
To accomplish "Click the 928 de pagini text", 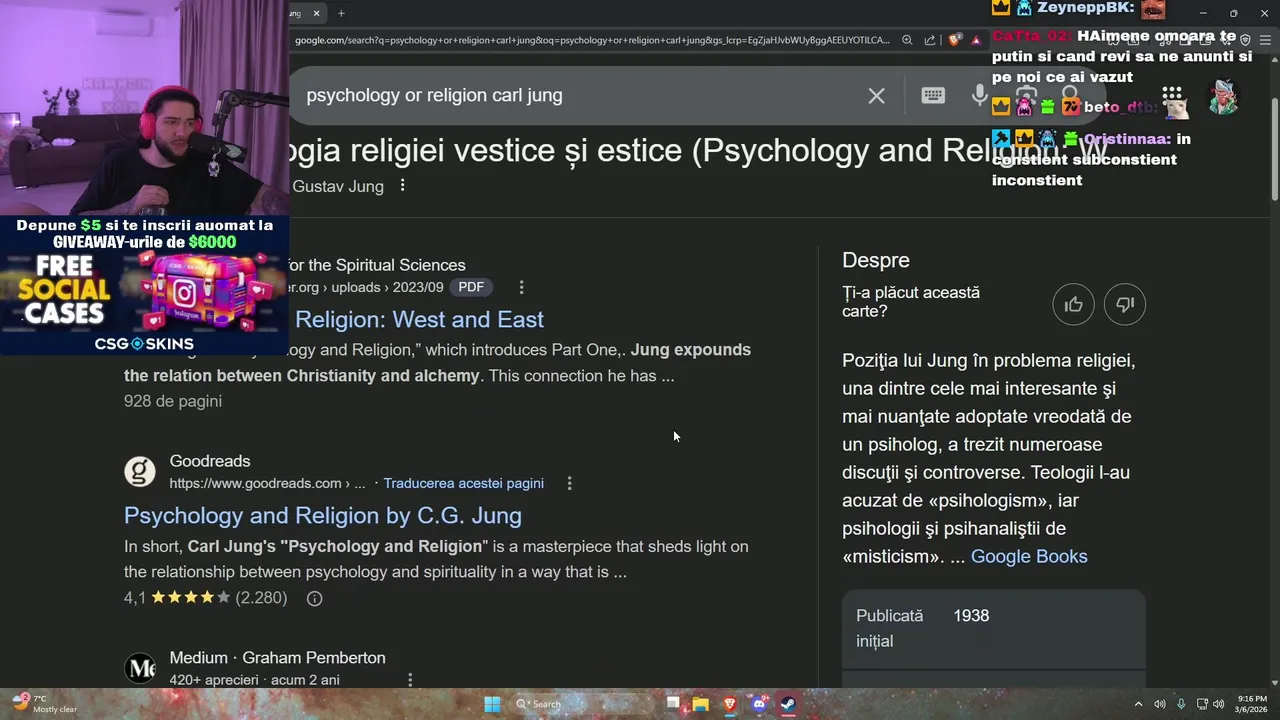I will click(x=173, y=401).
